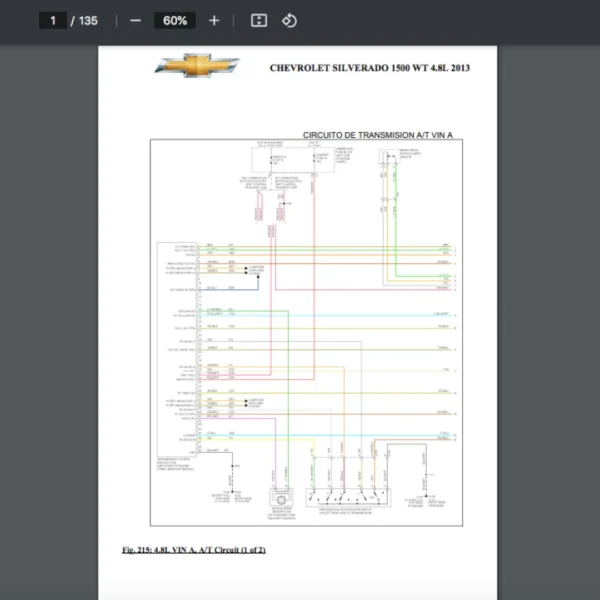The width and height of the screenshot is (600, 600).
Task: Click the Chevrolet Silverado 1500 WT title
Action: pos(369,68)
